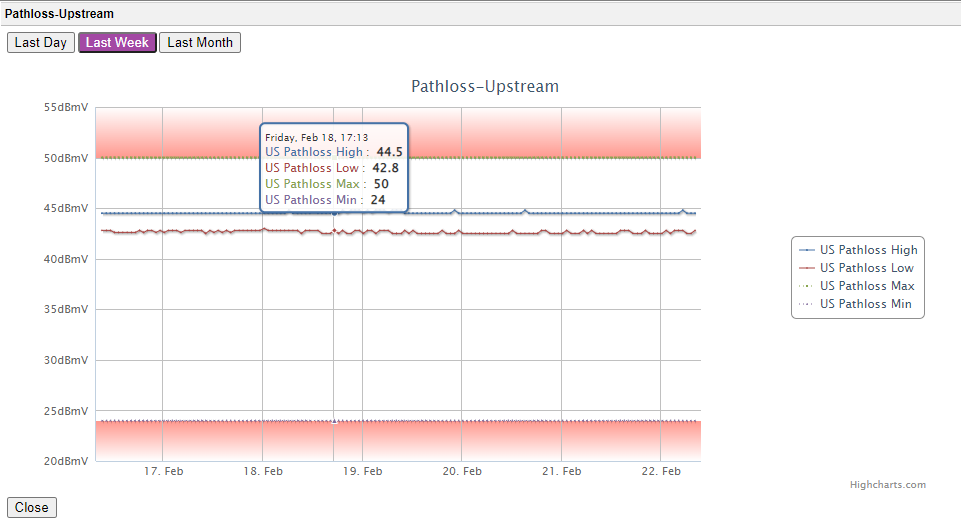
Task: Click the 20. Feb date label
Action: [462, 471]
